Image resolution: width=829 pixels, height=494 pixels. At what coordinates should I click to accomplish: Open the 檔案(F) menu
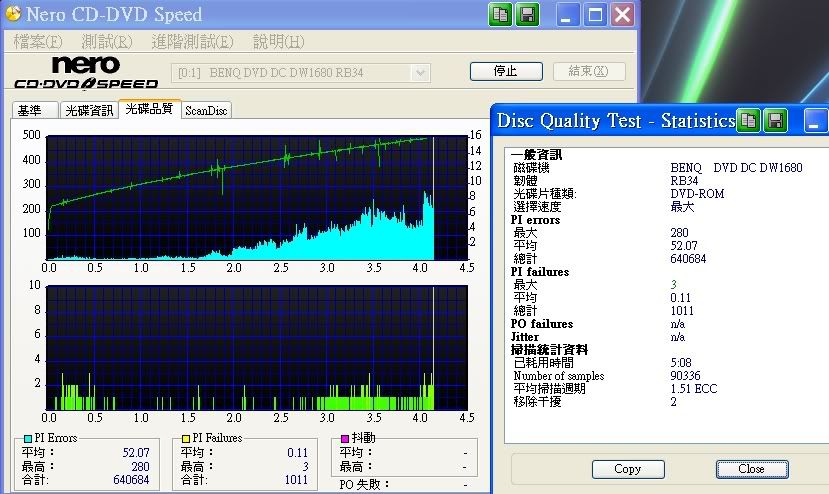pos(38,41)
